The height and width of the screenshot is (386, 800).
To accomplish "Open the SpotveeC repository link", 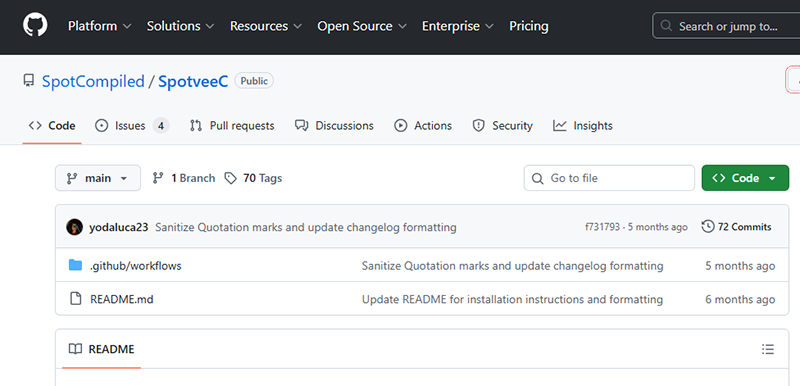I will click(x=193, y=81).
